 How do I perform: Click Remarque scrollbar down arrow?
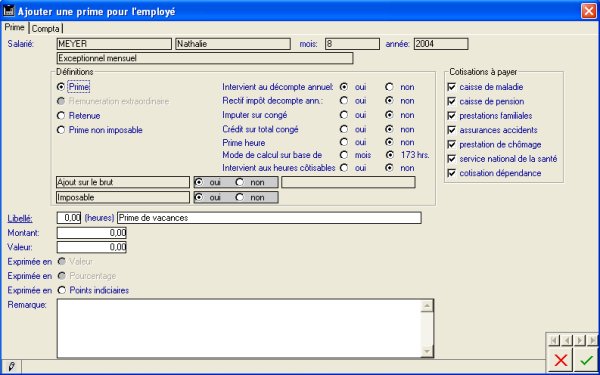(427, 351)
